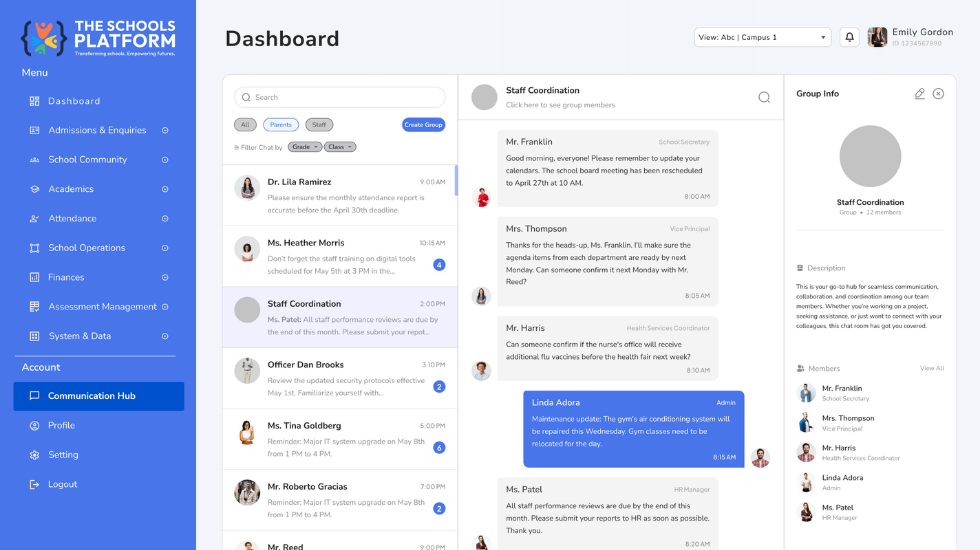The height and width of the screenshot is (550, 980).
Task: Open the notifications bell icon
Action: 849,38
